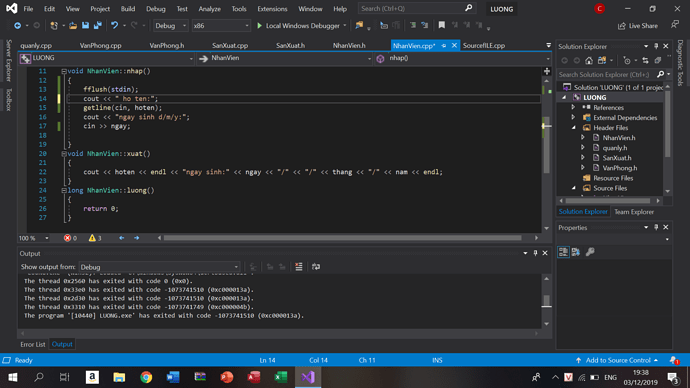Open the Server Explorer side tab

tap(8, 61)
